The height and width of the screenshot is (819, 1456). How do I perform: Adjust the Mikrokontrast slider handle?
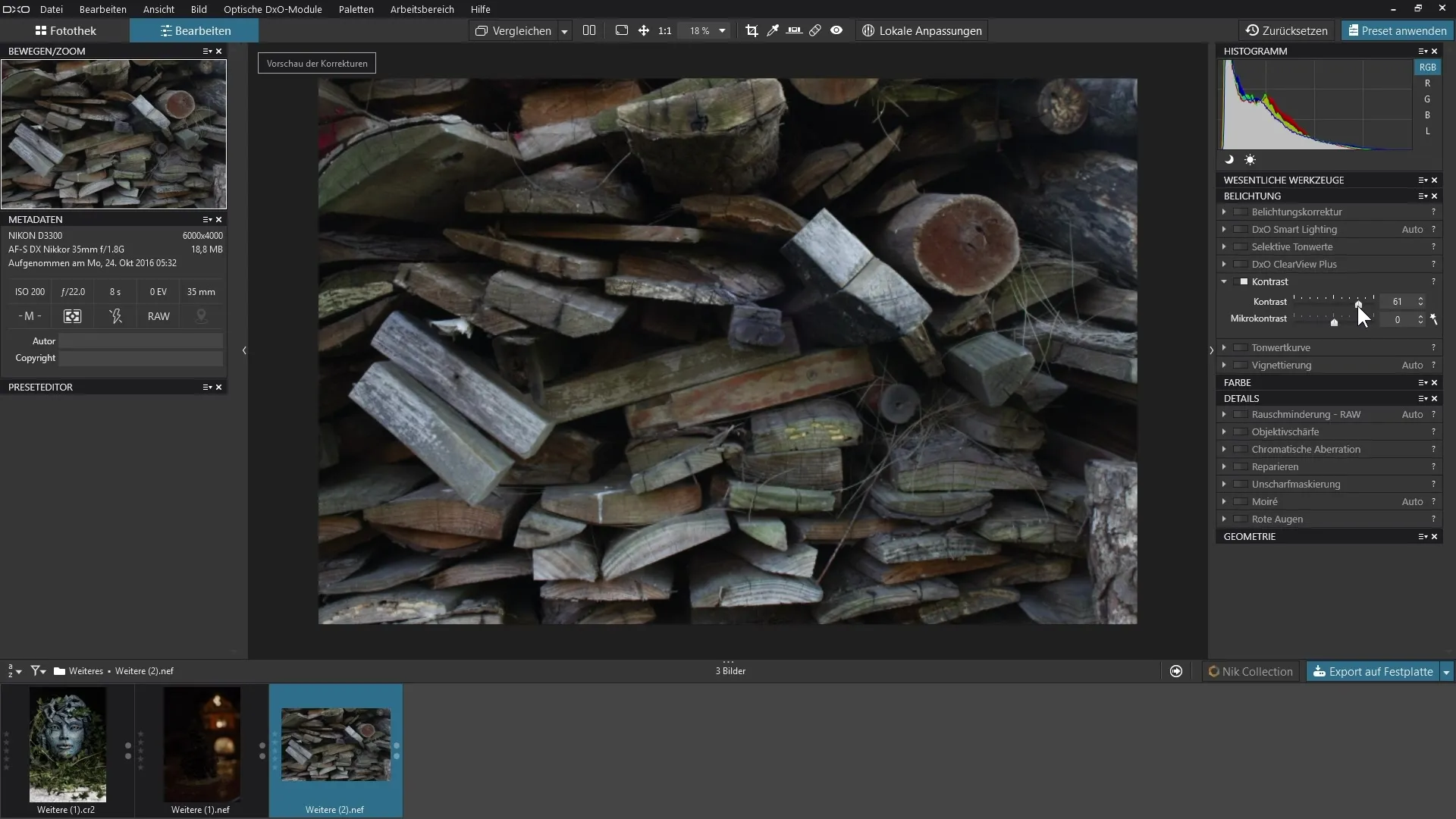click(1334, 322)
